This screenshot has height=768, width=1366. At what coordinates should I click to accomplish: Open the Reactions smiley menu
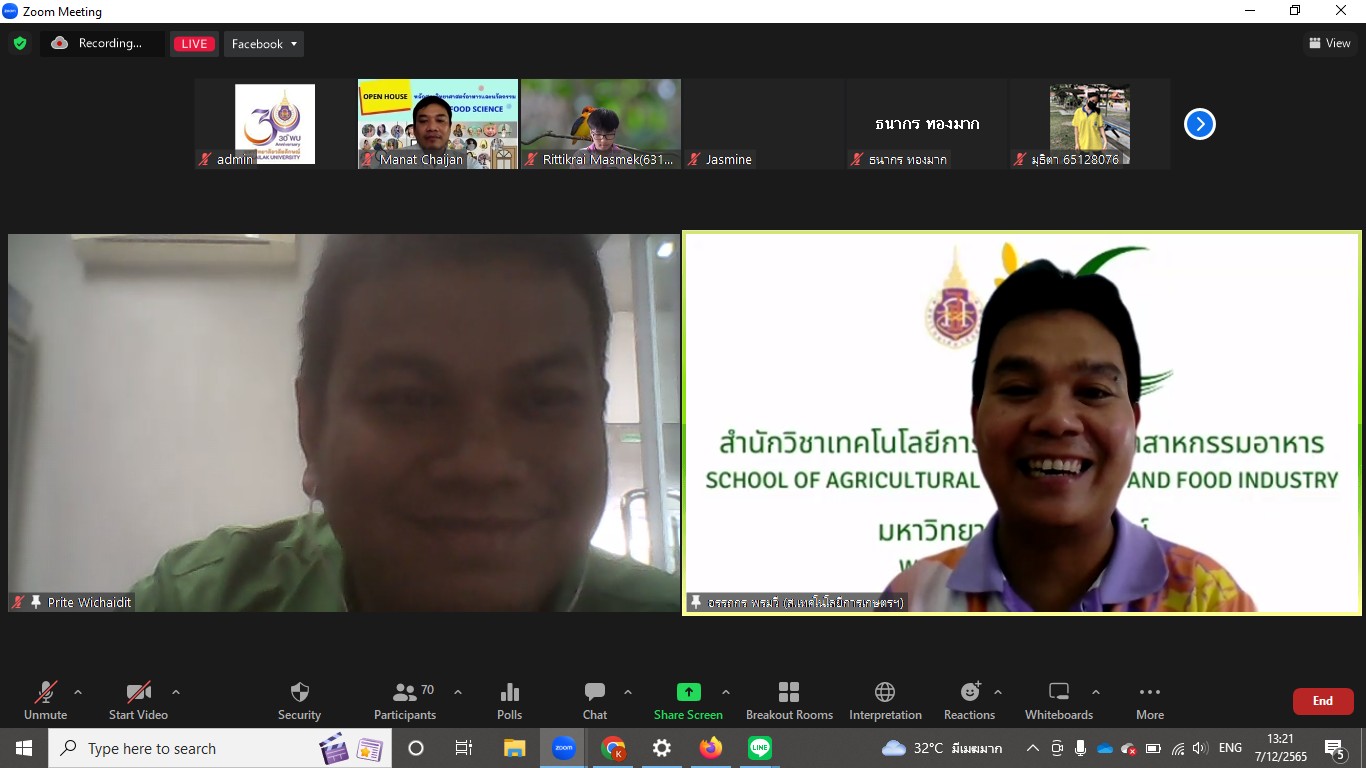coord(969,700)
